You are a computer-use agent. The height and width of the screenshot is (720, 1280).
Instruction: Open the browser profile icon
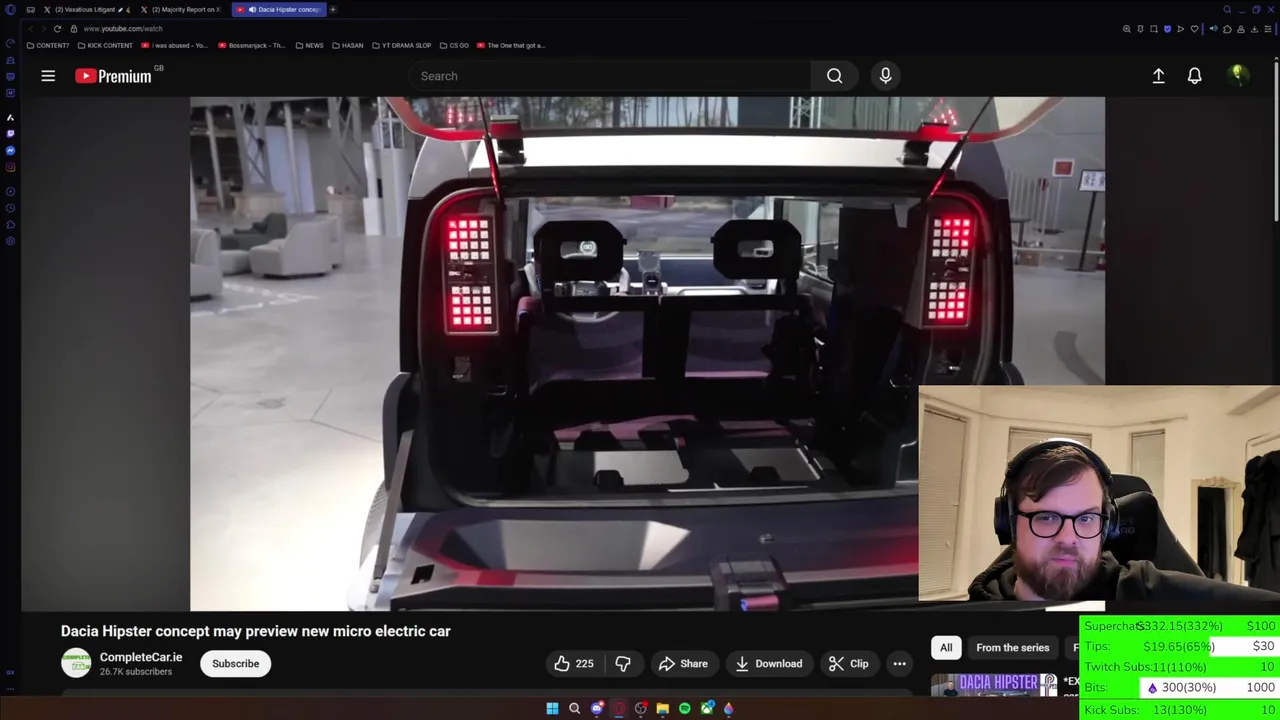(1241, 29)
